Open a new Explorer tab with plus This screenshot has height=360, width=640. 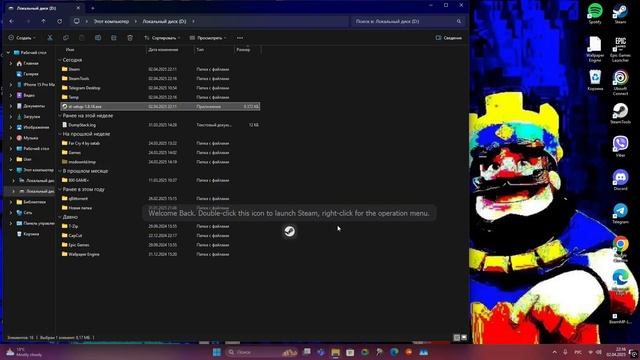[x=93, y=8]
